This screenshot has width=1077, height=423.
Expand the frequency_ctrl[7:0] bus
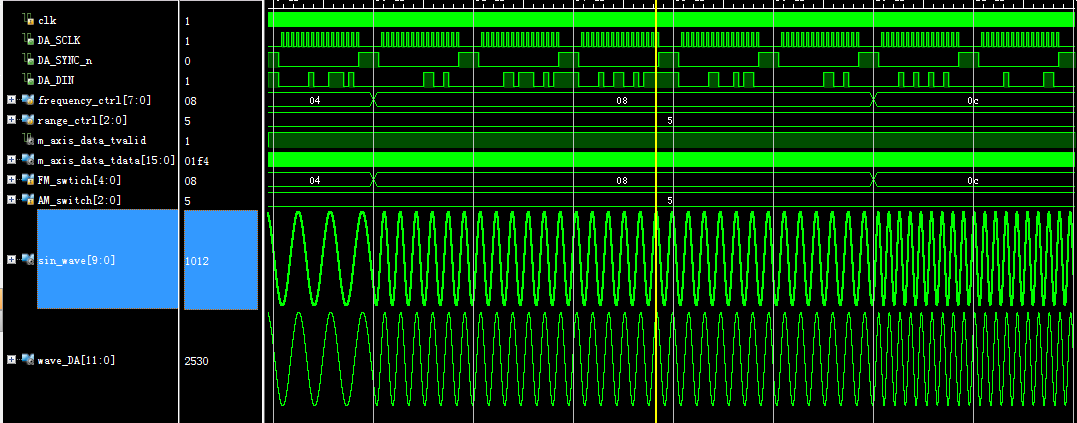[10, 100]
